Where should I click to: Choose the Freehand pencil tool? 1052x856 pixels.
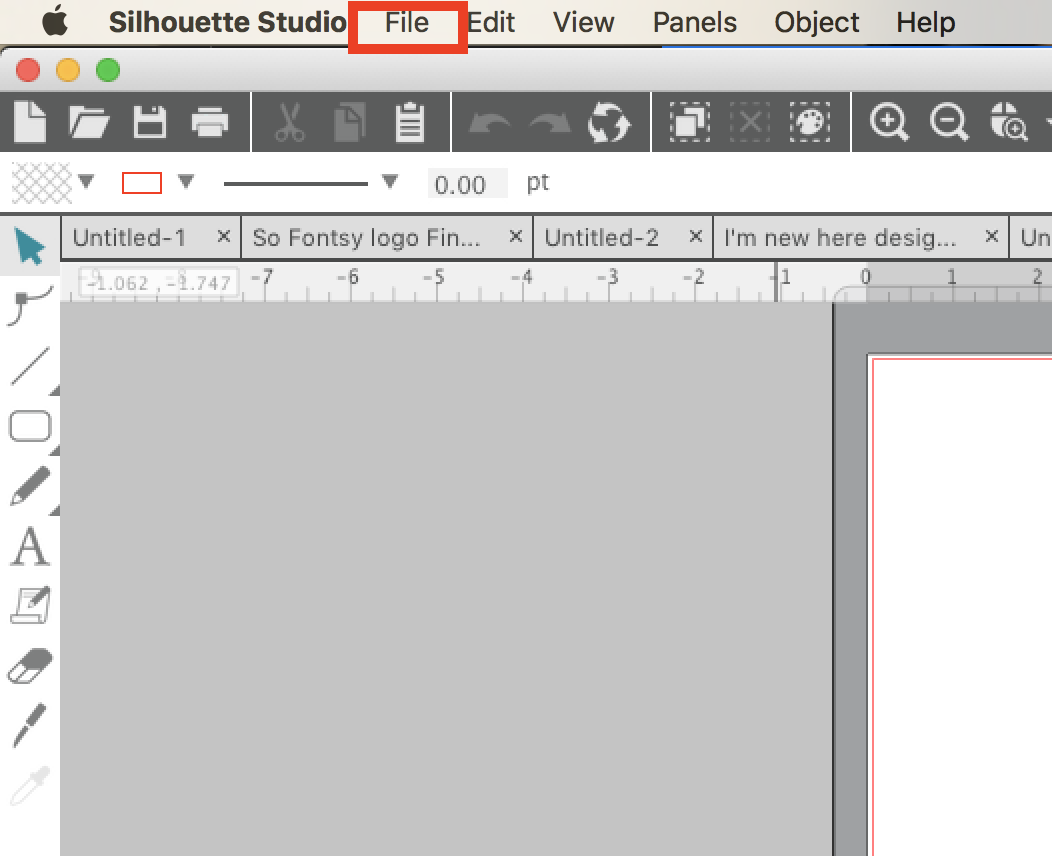(30, 486)
